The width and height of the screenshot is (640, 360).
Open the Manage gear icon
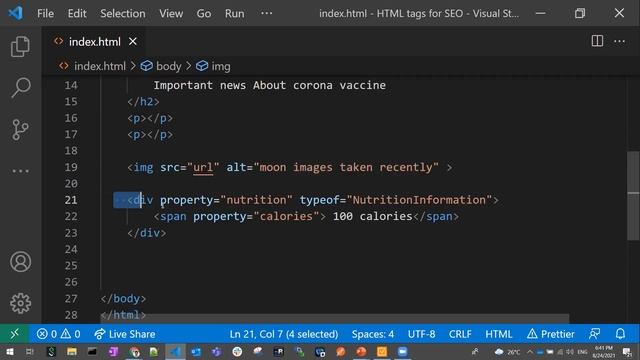[20, 303]
